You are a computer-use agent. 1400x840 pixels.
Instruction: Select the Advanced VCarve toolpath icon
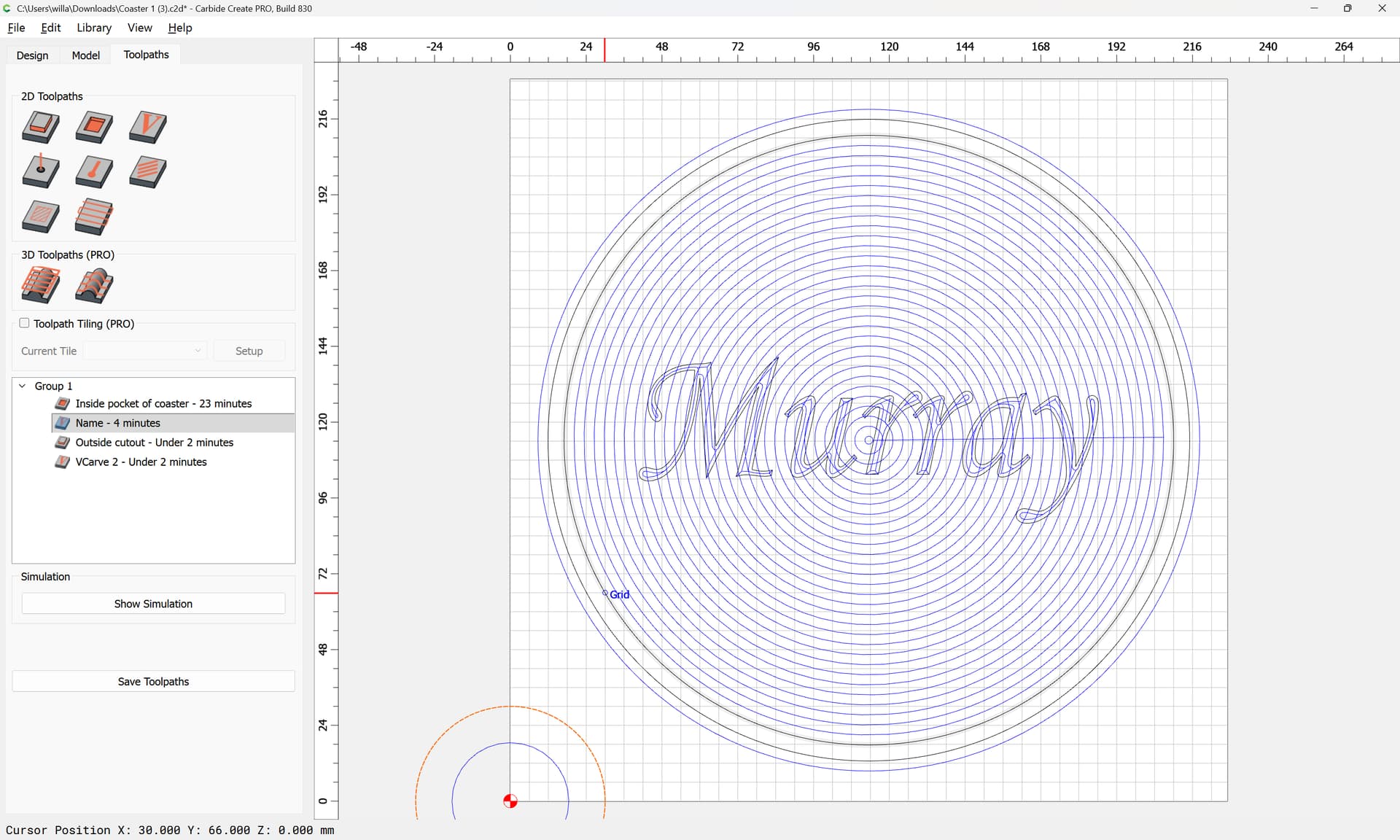[41, 217]
